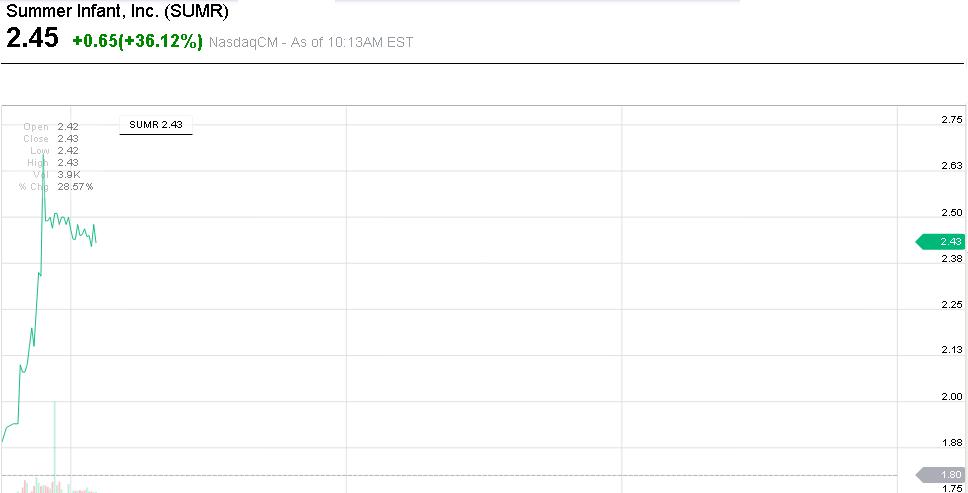Click the 2.63 y-axis price label

pyautogui.click(x=952, y=166)
